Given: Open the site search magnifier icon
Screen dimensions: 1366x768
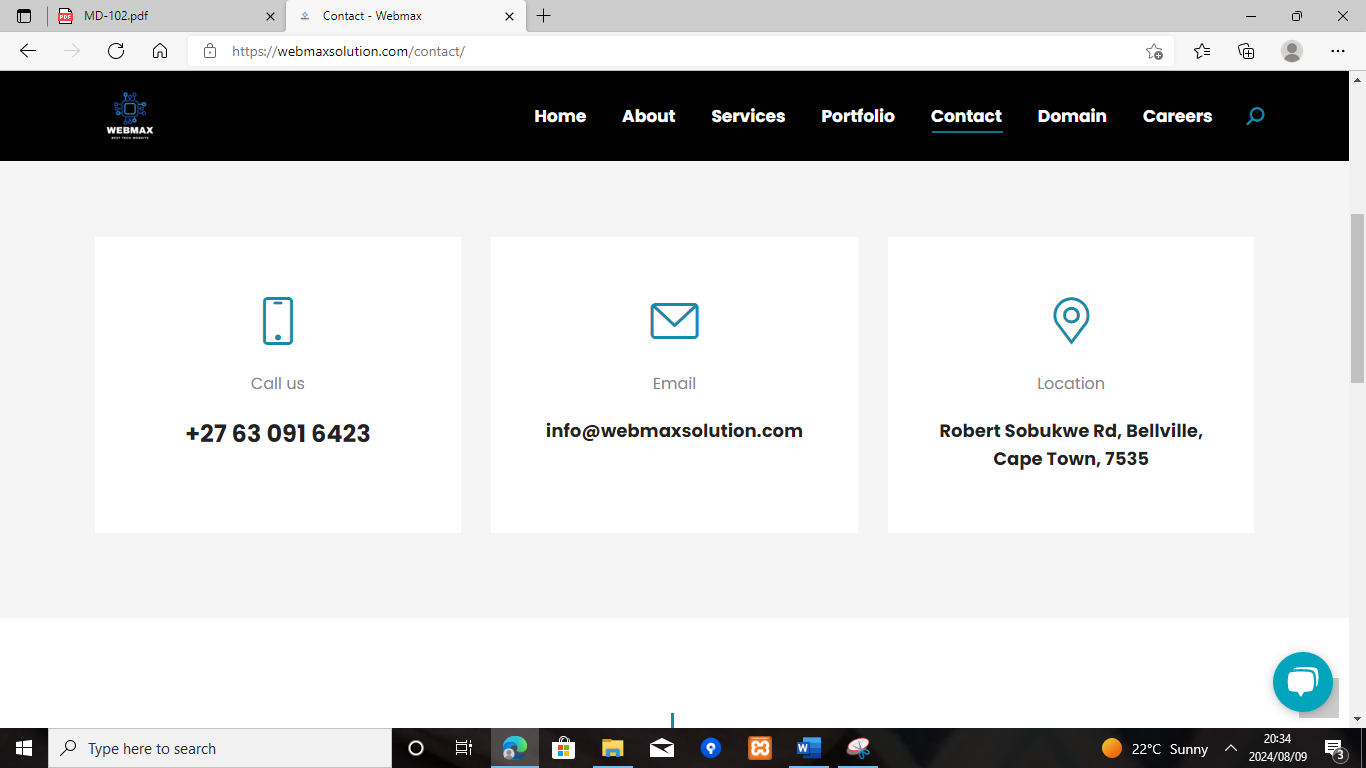Looking at the screenshot, I should 1255,116.
